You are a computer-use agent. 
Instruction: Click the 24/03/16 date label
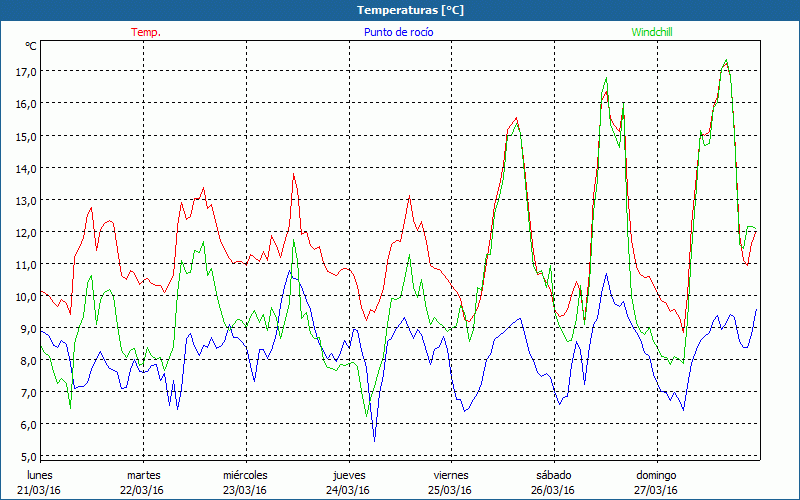pyautogui.click(x=348, y=490)
